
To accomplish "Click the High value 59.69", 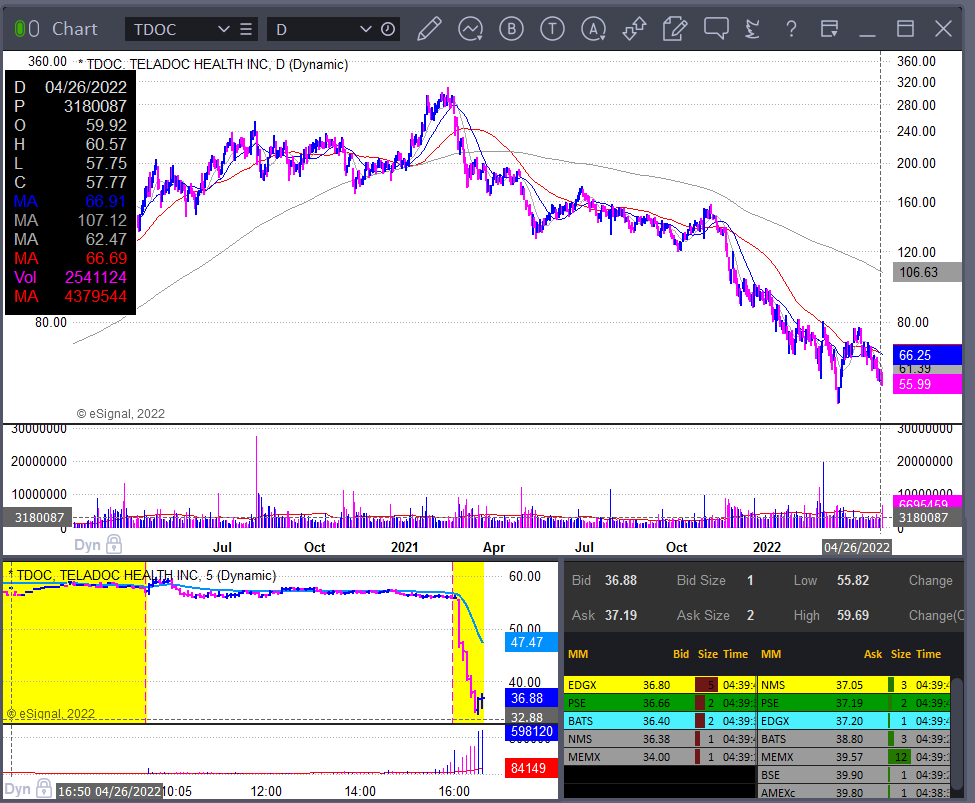I will [853, 615].
